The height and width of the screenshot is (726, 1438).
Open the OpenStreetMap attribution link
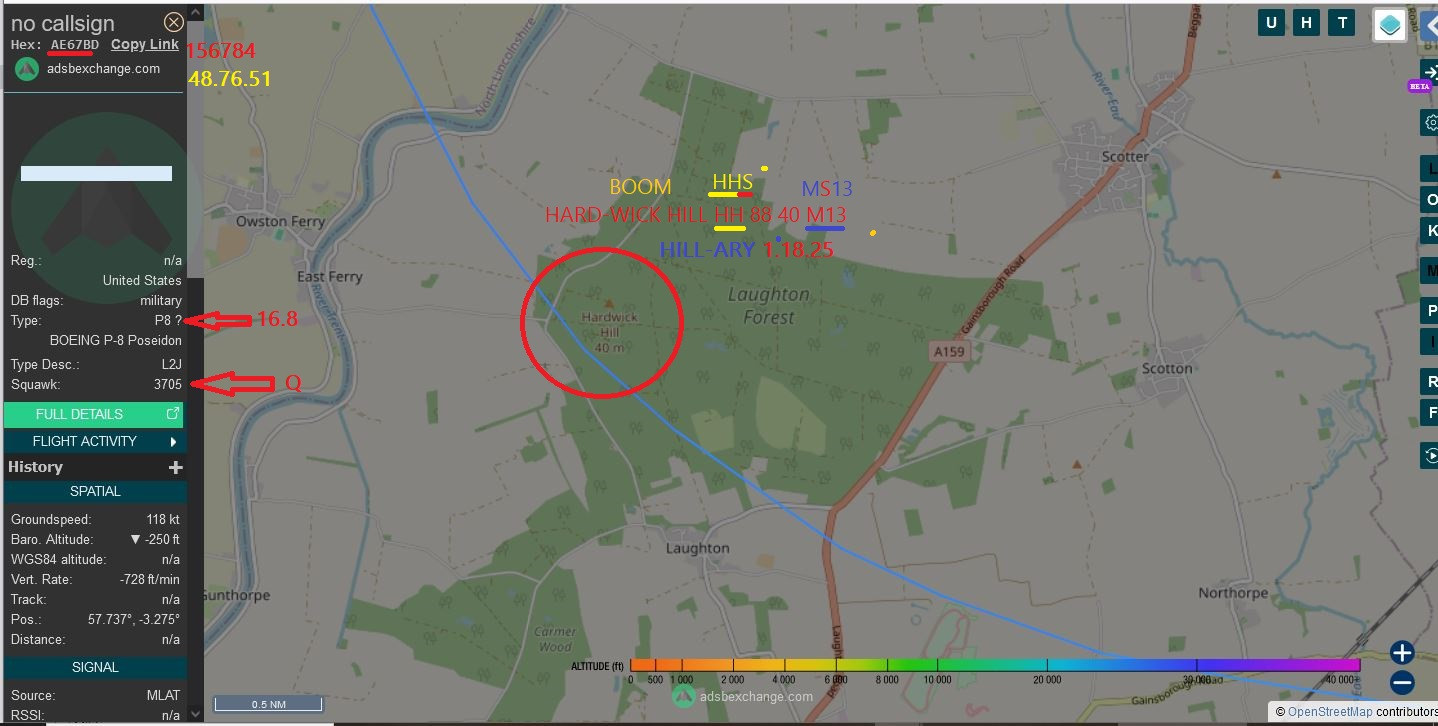coord(1329,712)
